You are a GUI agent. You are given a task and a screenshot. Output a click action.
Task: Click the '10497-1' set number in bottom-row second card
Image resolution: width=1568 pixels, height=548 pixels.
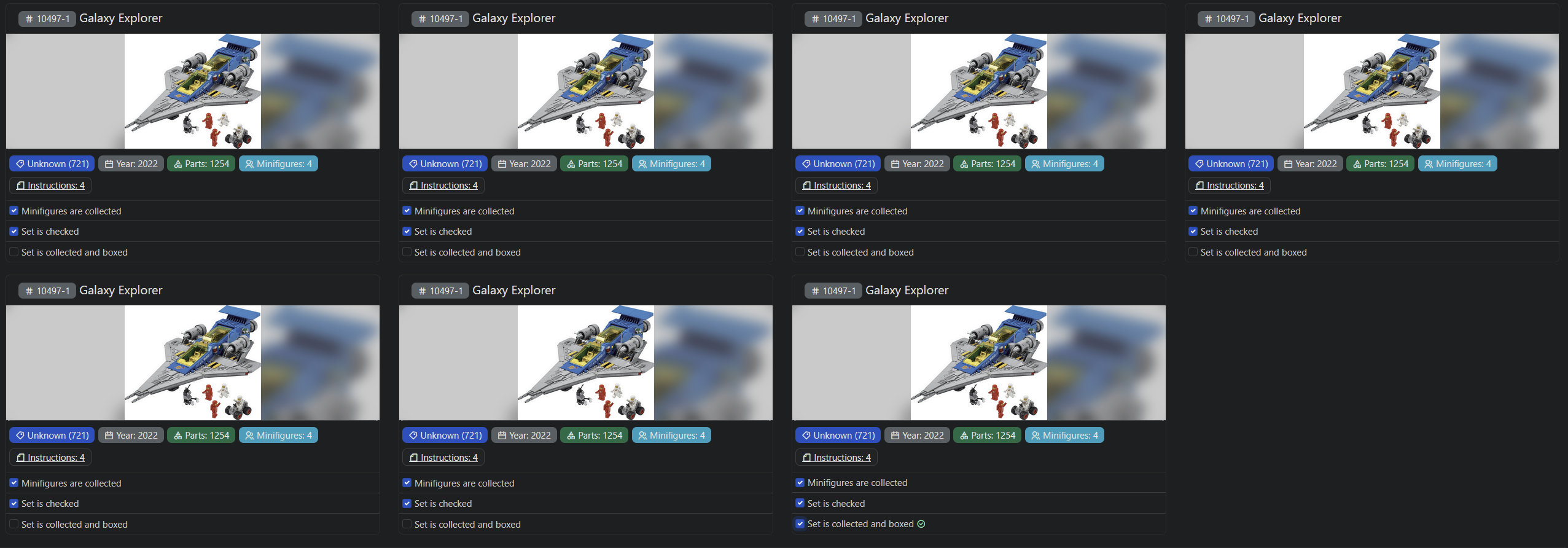click(x=446, y=291)
